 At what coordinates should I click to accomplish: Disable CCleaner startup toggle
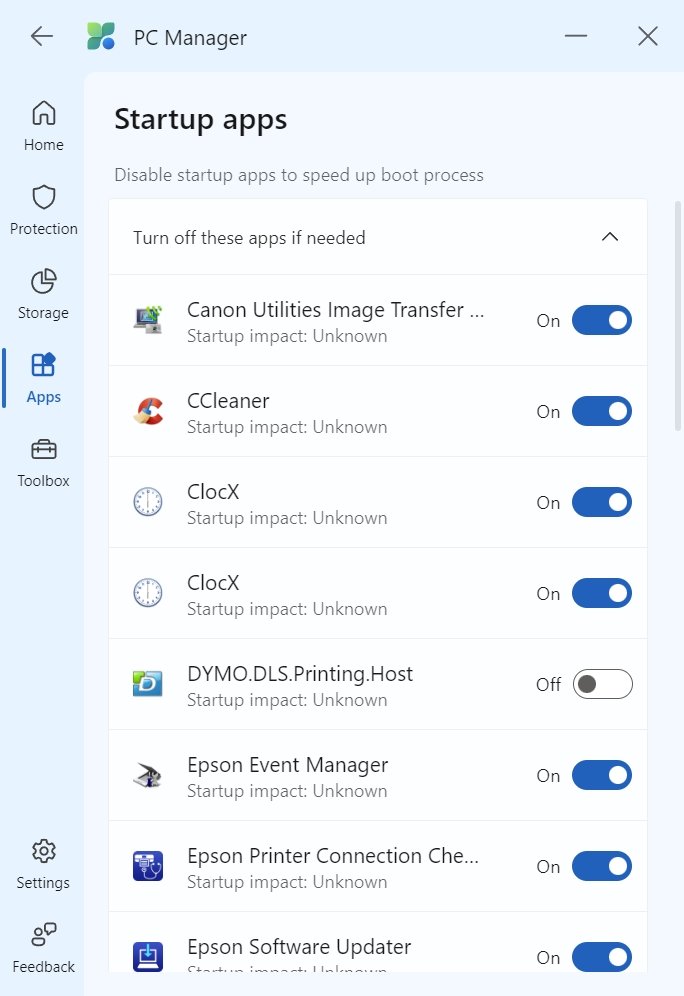point(601,411)
